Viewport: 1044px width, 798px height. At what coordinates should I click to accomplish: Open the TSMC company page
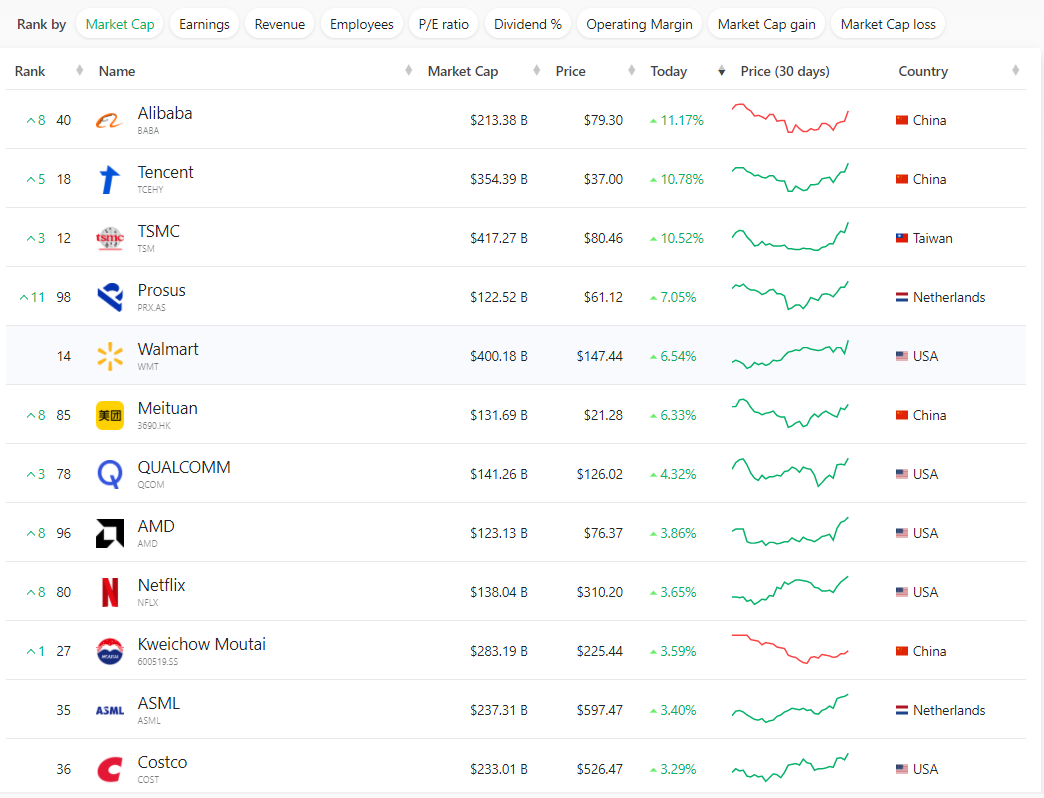pos(158,232)
